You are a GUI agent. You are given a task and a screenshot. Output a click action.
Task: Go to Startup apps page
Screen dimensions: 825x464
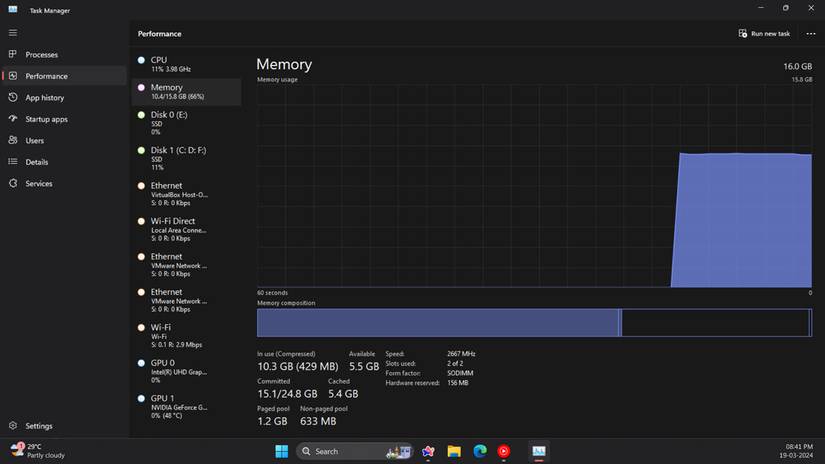point(64,119)
